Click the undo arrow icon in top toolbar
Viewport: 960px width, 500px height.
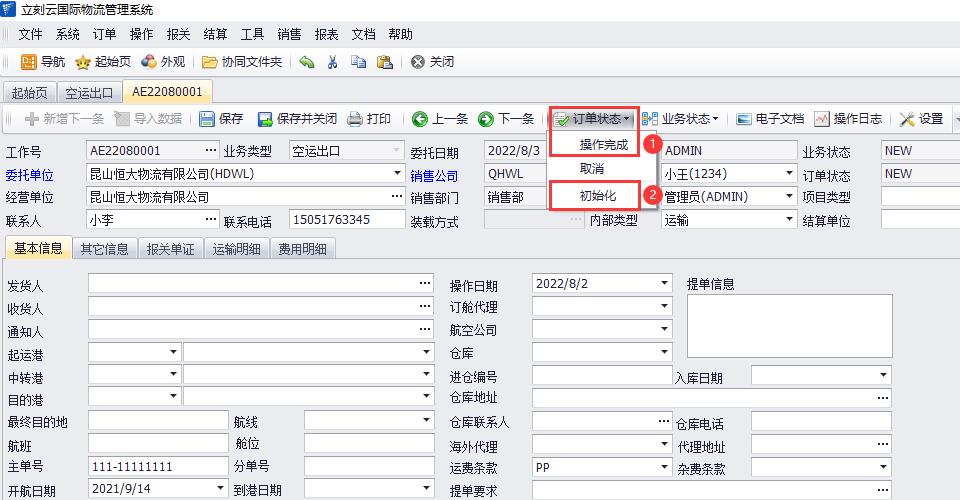tap(307, 62)
